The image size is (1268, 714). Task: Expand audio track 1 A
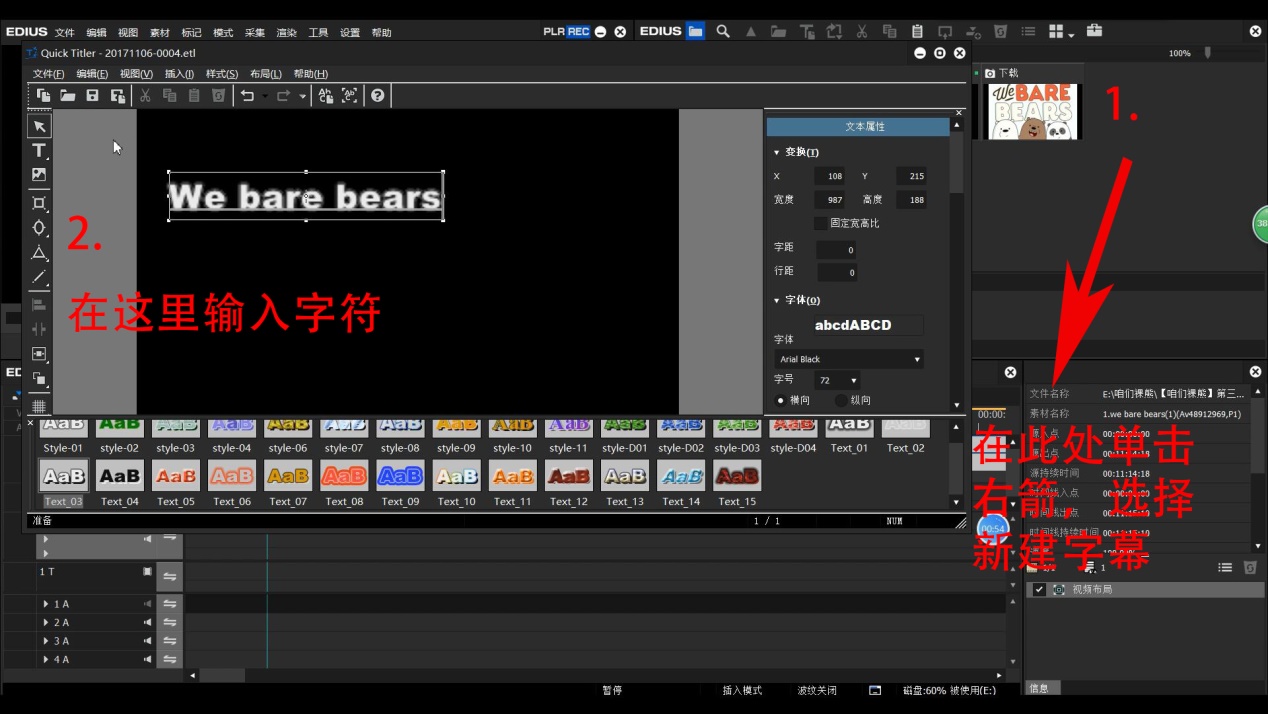[x=46, y=604]
